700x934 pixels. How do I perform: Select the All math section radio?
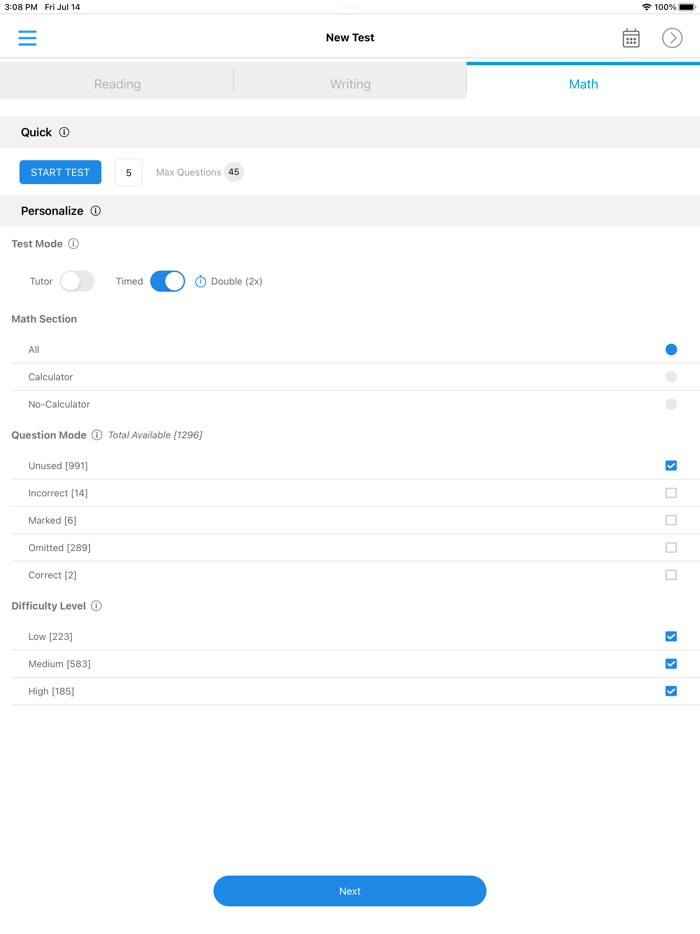coord(671,350)
